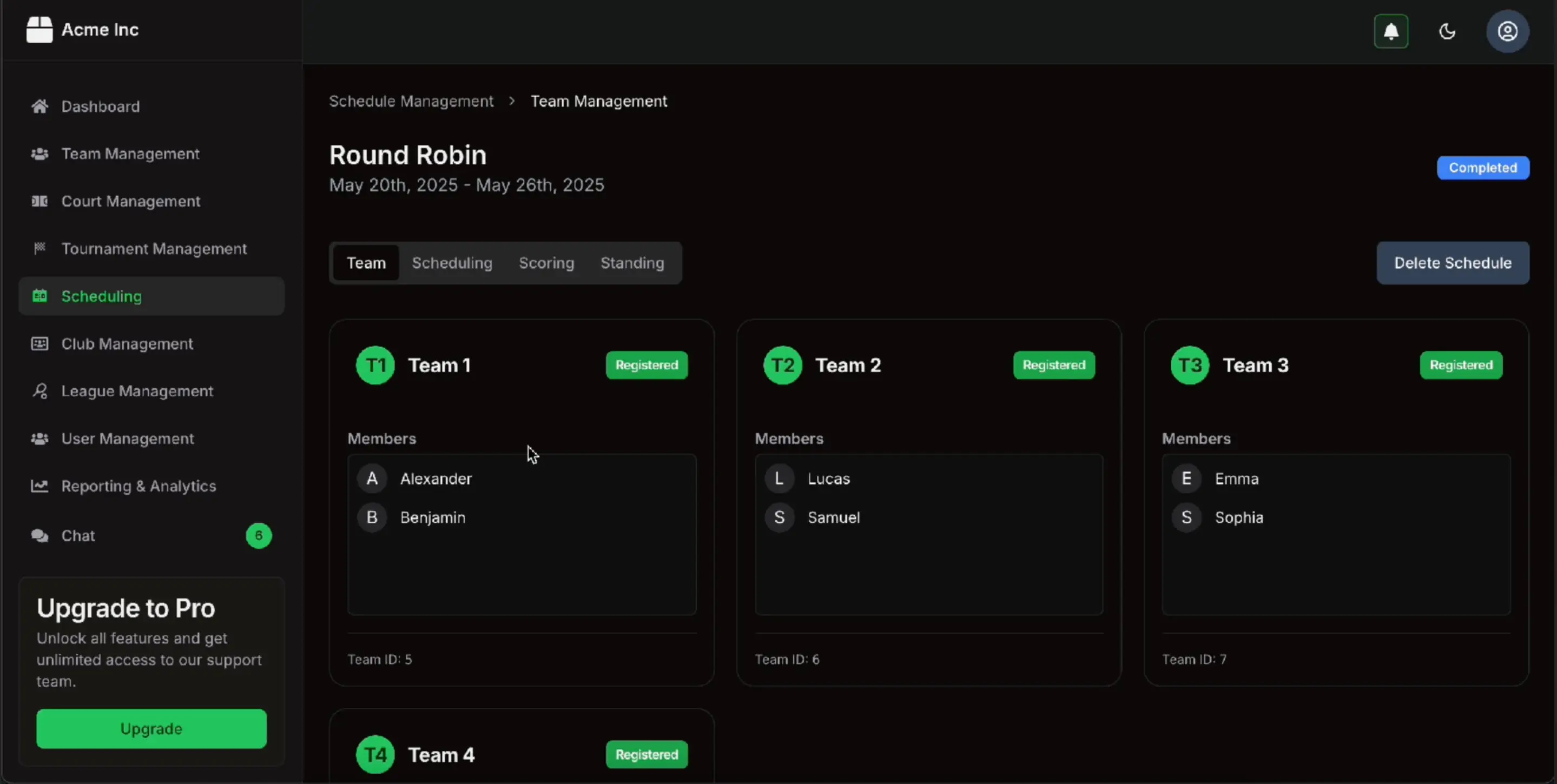Image resolution: width=1557 pixels, height=784 pixels.
Task: Click Alexander's A avatar
Action: click(x=372, y=479)
